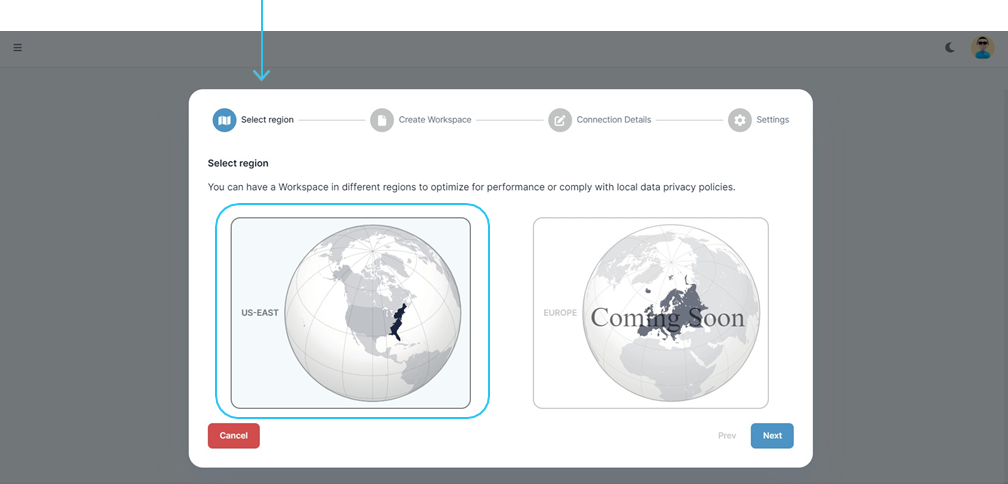Click the workspace regions description sentence
This screenshot has height=484, width=1008.
coord(471,188)
